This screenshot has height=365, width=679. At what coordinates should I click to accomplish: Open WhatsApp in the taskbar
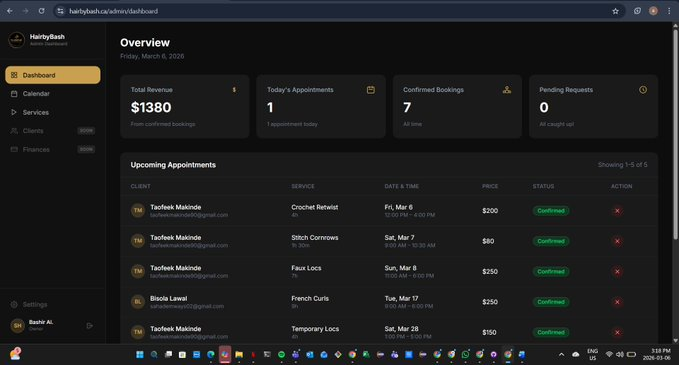[466, 355]
